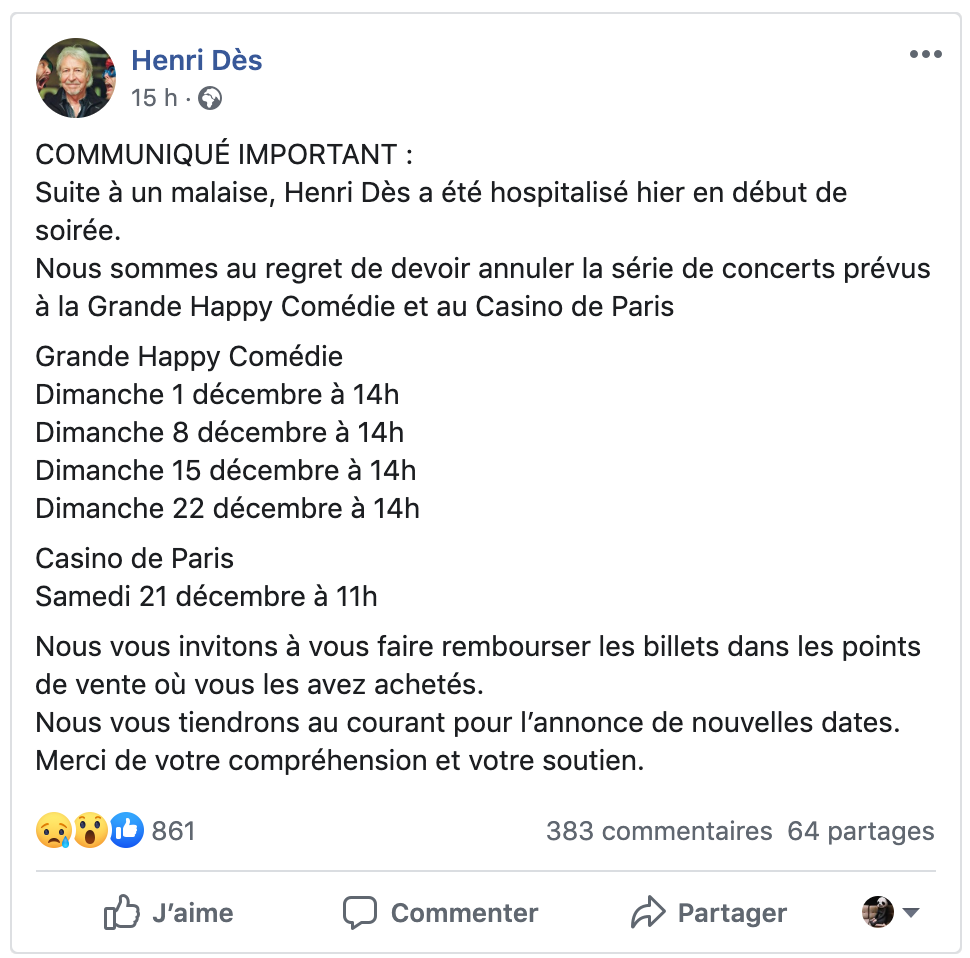View the 64 partages list
Screen dimensions: 970x958
[861, 831]
